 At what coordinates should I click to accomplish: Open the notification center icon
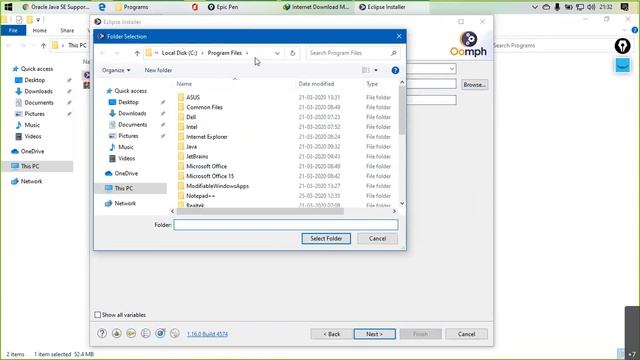coord(624,7)
